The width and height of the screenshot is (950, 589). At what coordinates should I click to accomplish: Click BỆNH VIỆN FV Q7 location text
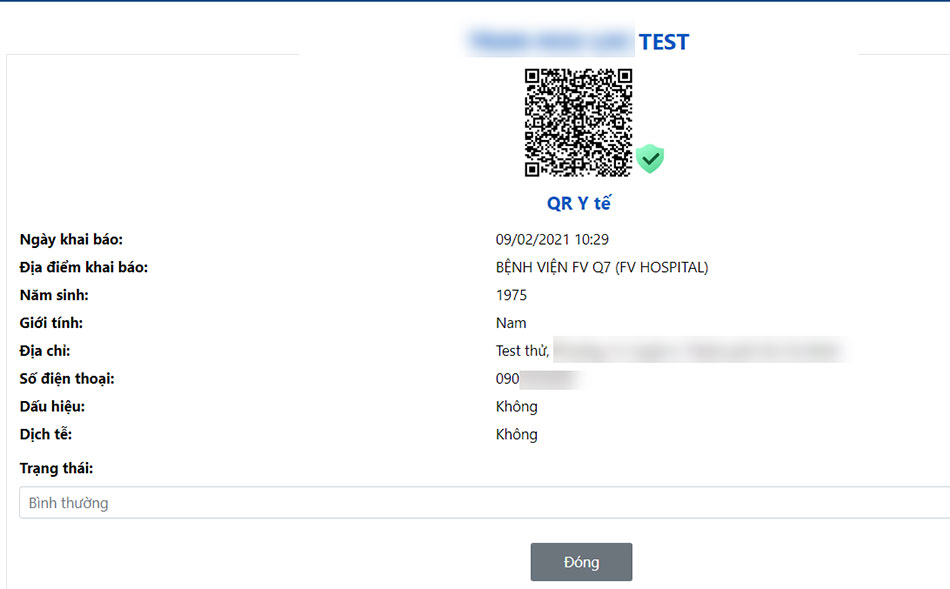click(602, 267)
